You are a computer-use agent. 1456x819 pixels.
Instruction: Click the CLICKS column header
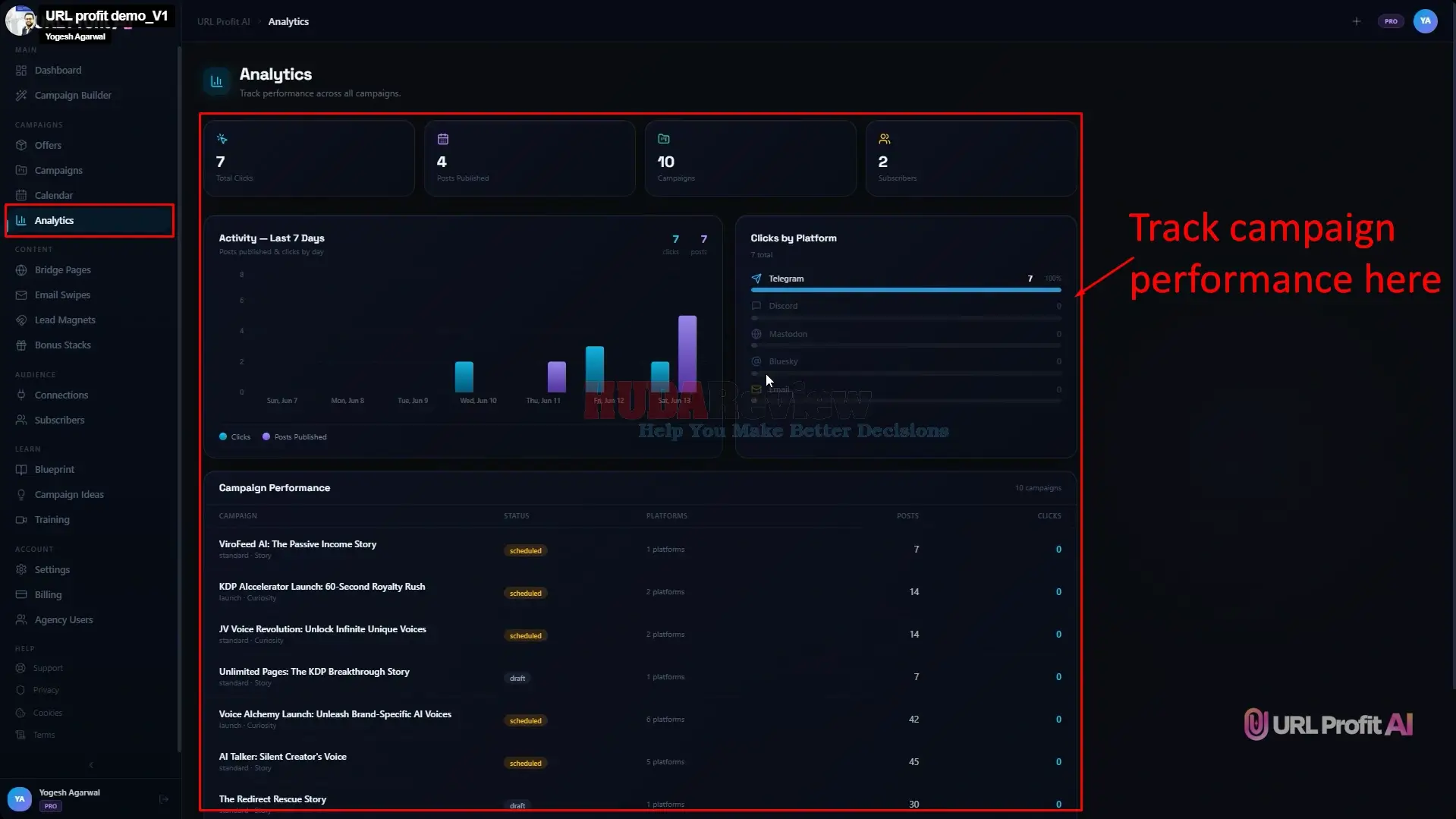click(1049, 516)
